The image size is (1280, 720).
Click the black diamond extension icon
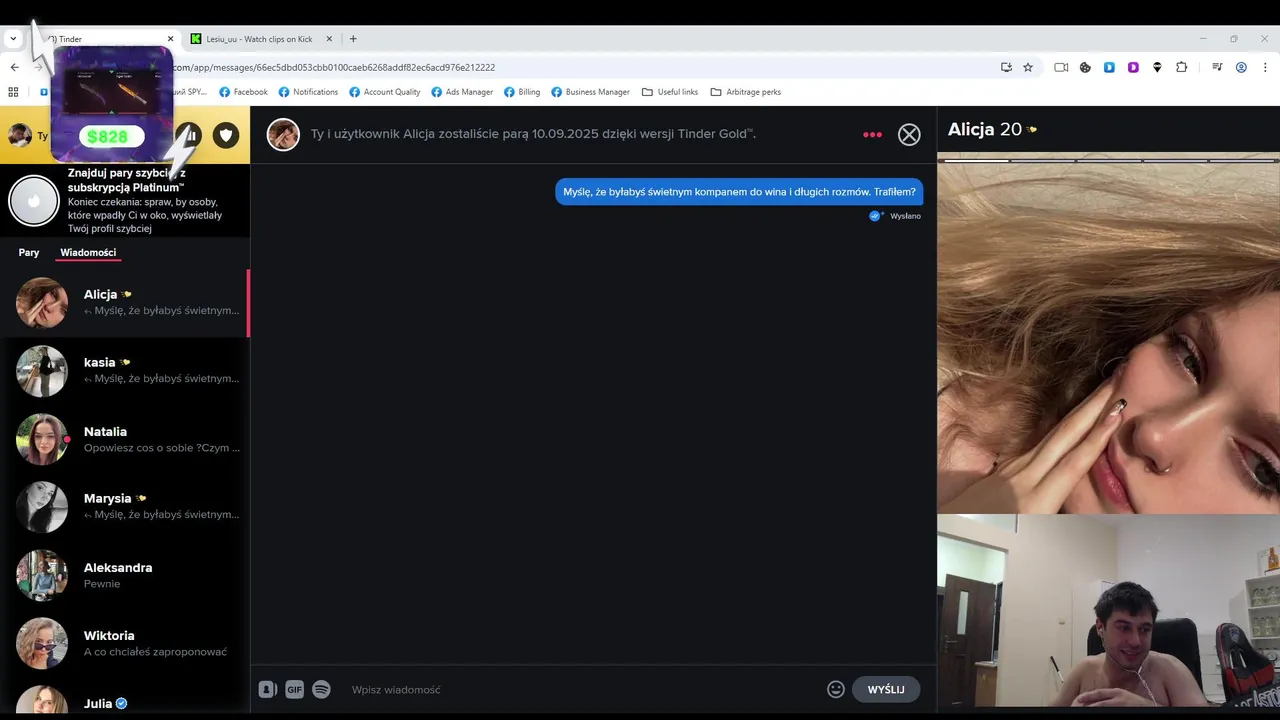[x=1157, y=67]
